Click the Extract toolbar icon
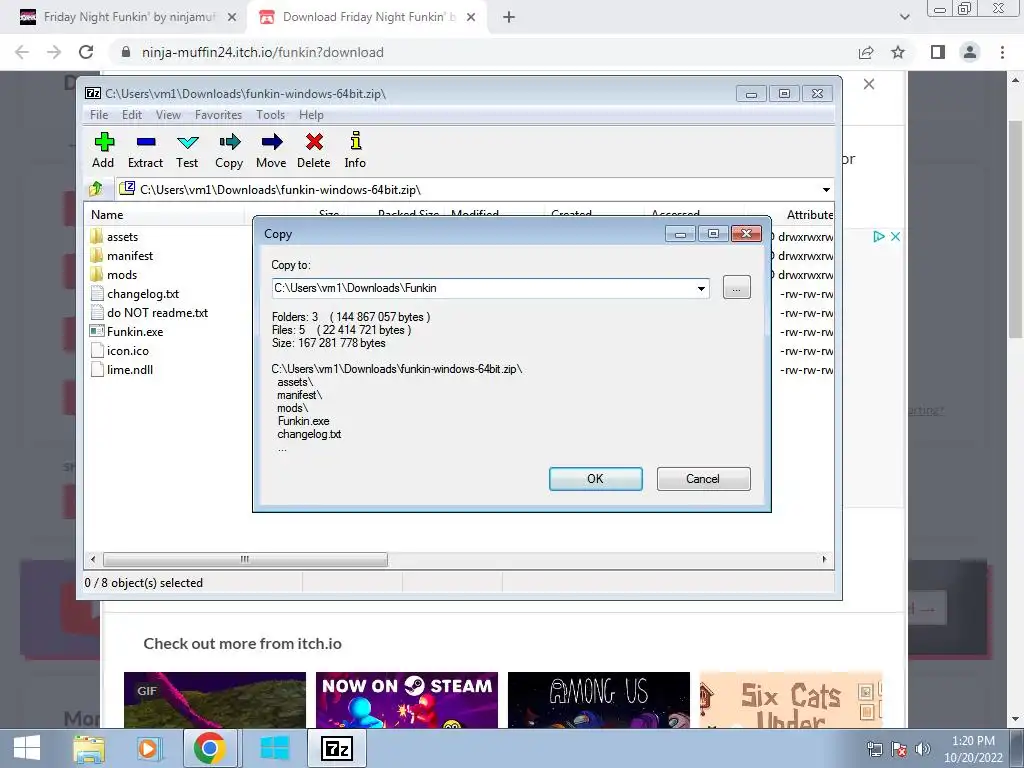This screenshot has width=1024, height=768. (145, 150)
